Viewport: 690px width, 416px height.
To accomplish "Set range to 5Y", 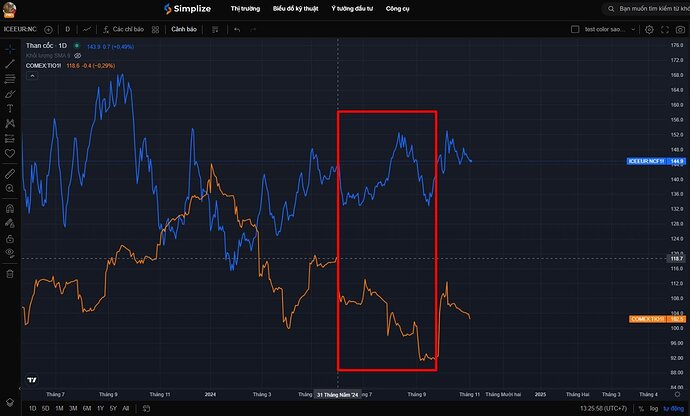I will (x=113, y=409).
